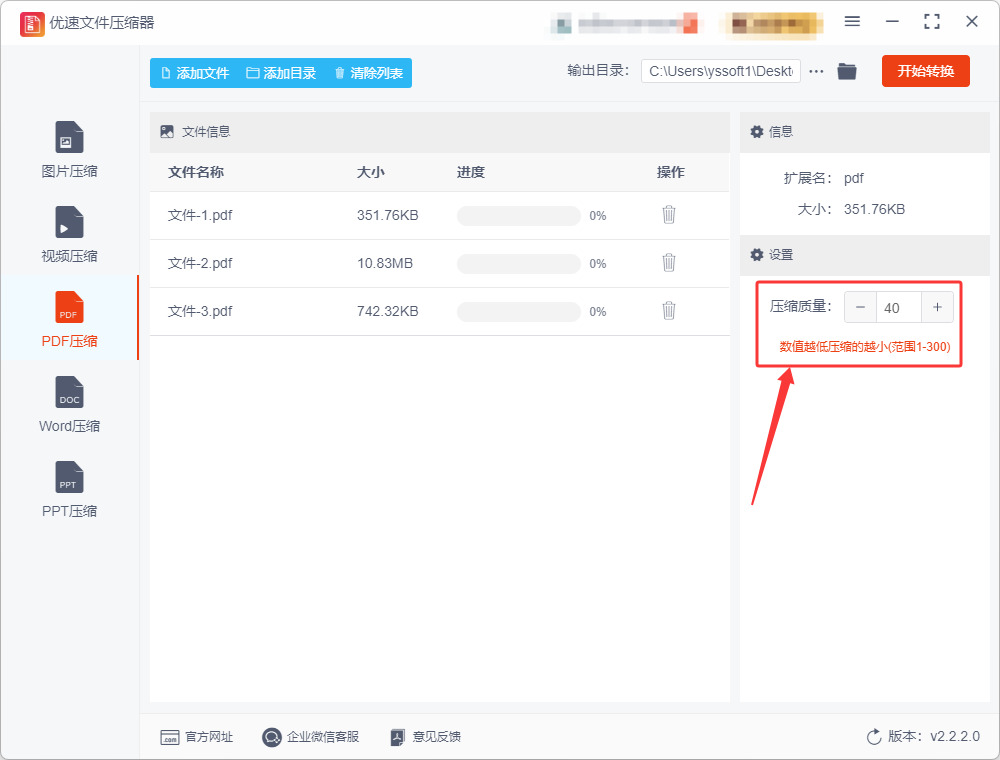Click the output directory path field
The width and height of the screenshot is (1000, 760).
721,71
